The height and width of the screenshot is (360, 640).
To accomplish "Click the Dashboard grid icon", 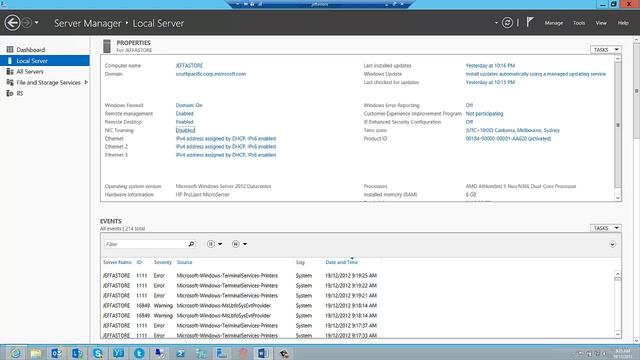I will click(10, 49).
